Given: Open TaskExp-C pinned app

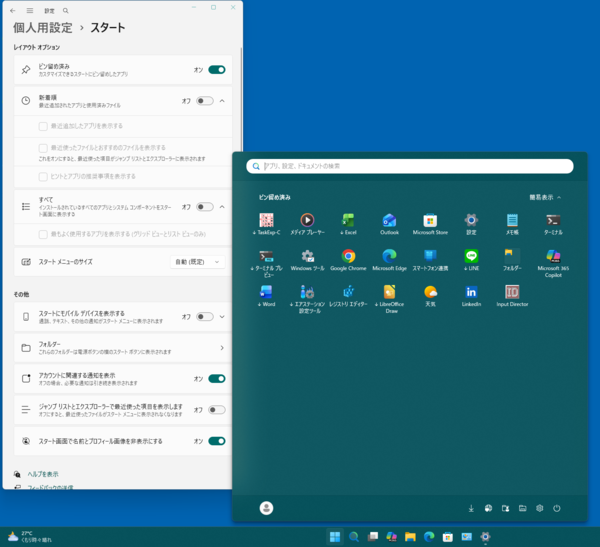Looking at the screenshot, I should [266, 224].
